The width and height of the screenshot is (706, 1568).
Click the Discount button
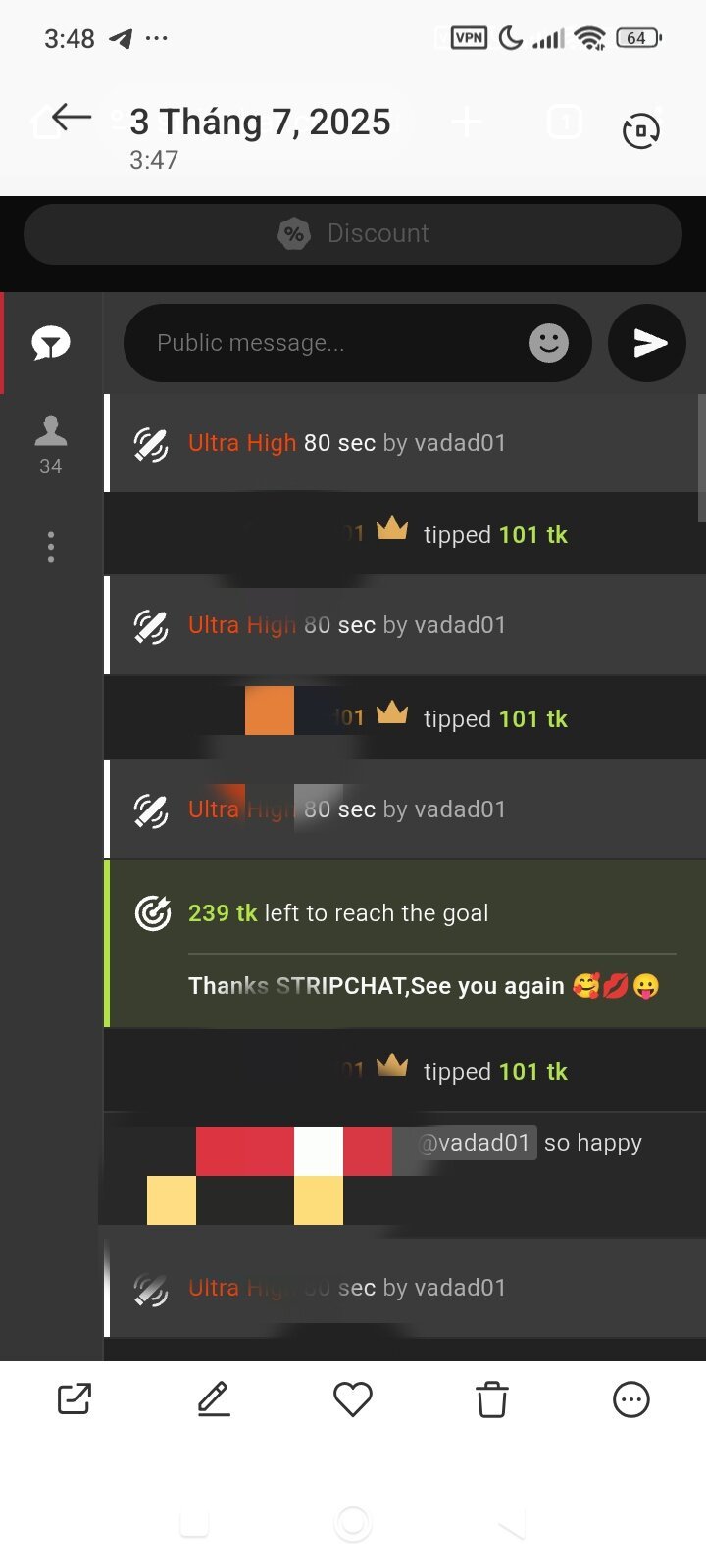353,233
